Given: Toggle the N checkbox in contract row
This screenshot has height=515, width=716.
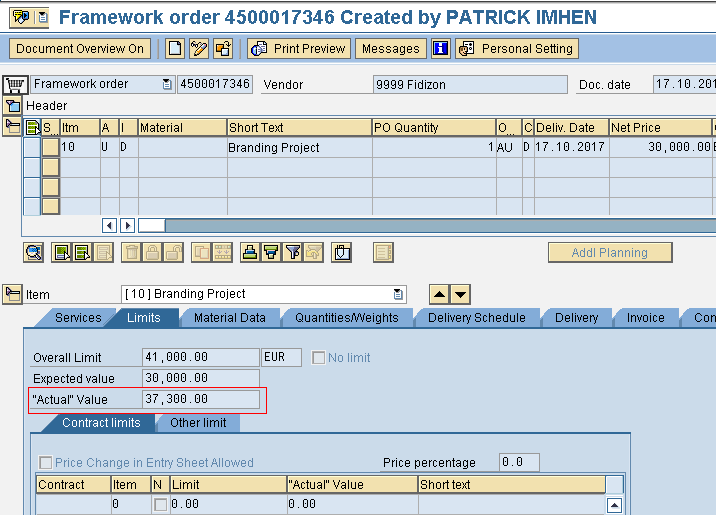Looking at the screenshot, I should [160, 504].
